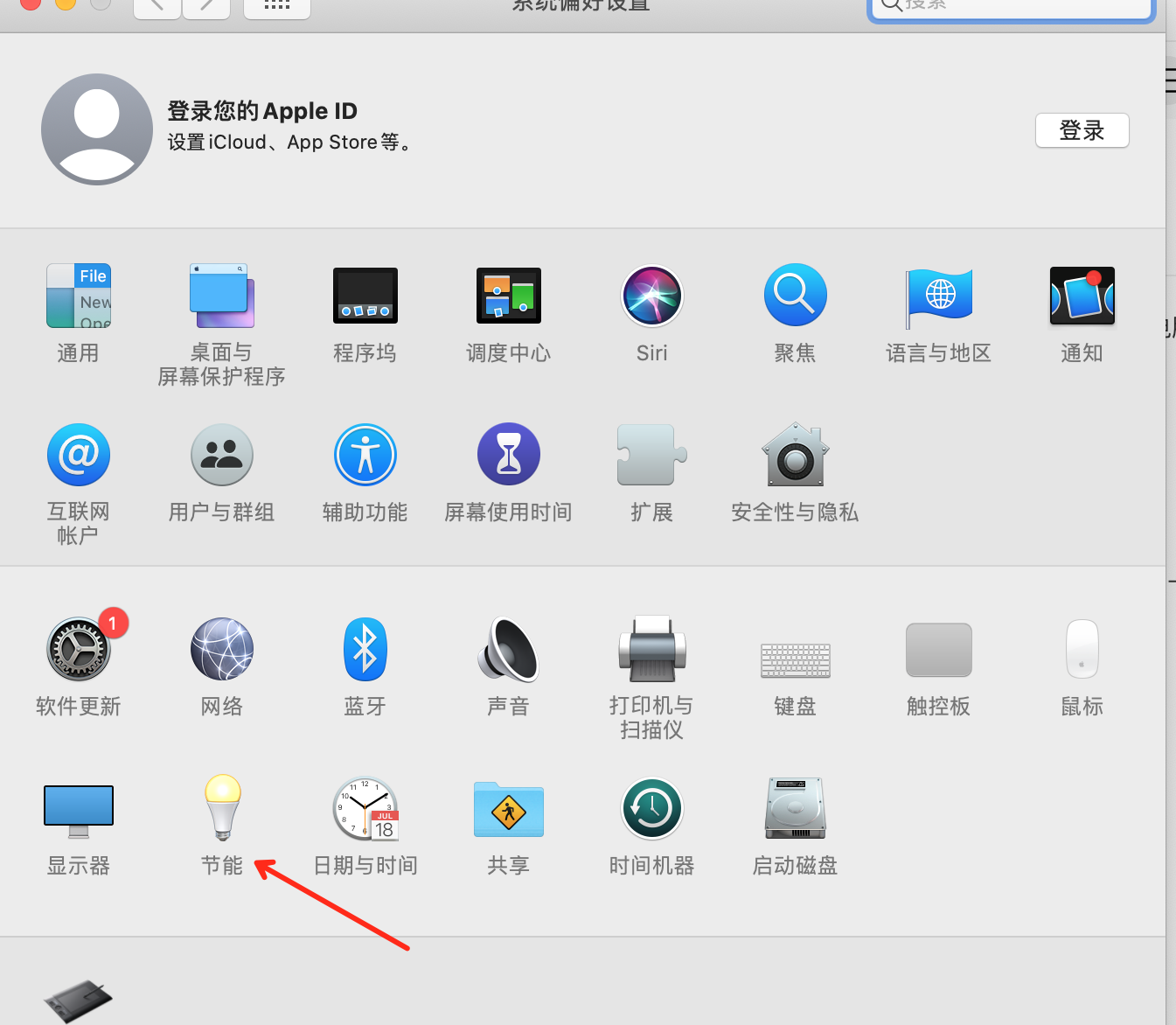Open 安全性与隐私 Security & Privacy
The height and width of the screenshot is (1025, 1176).
tap(795, 456)
